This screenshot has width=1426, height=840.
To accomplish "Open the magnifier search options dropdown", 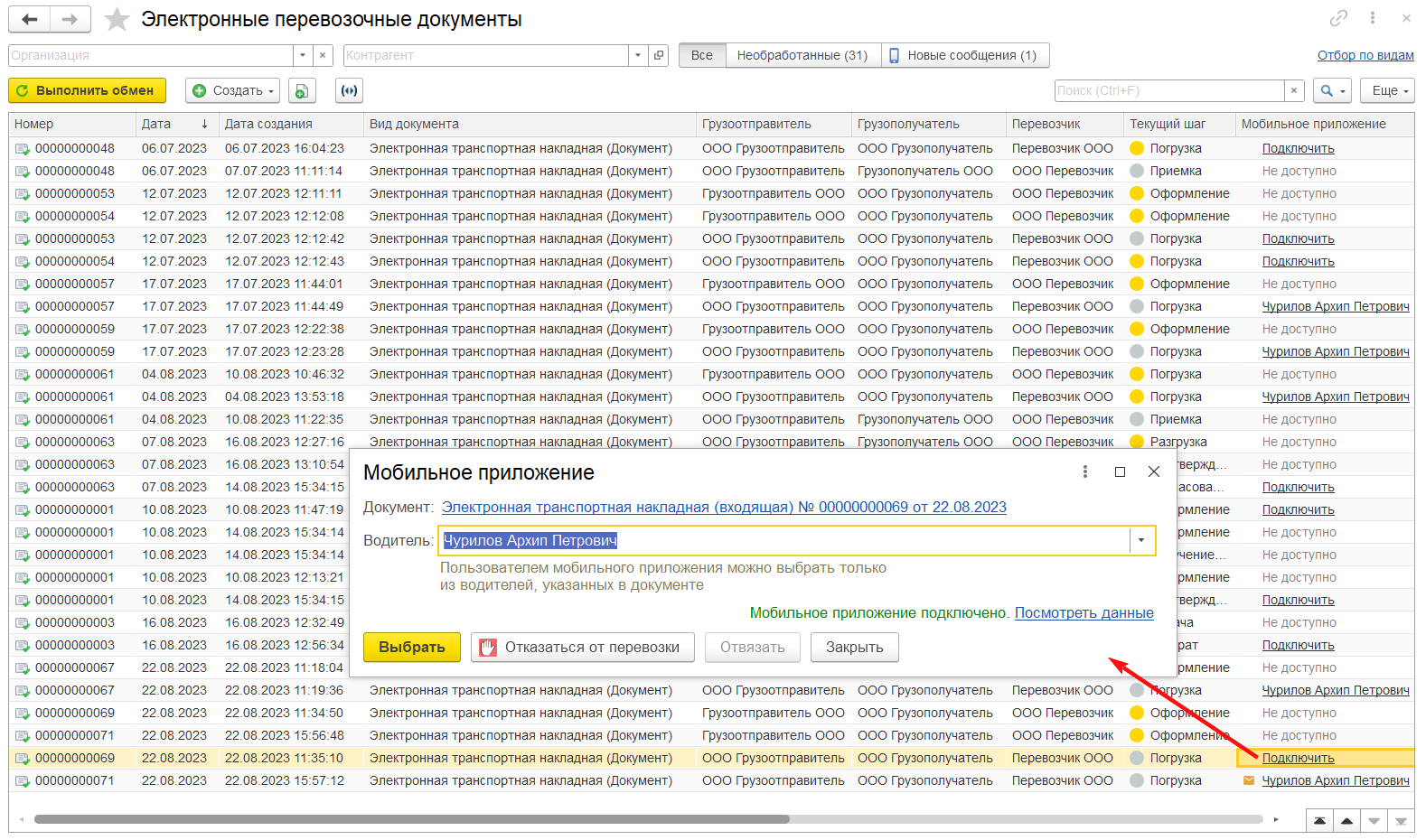I will point(1333,90).
